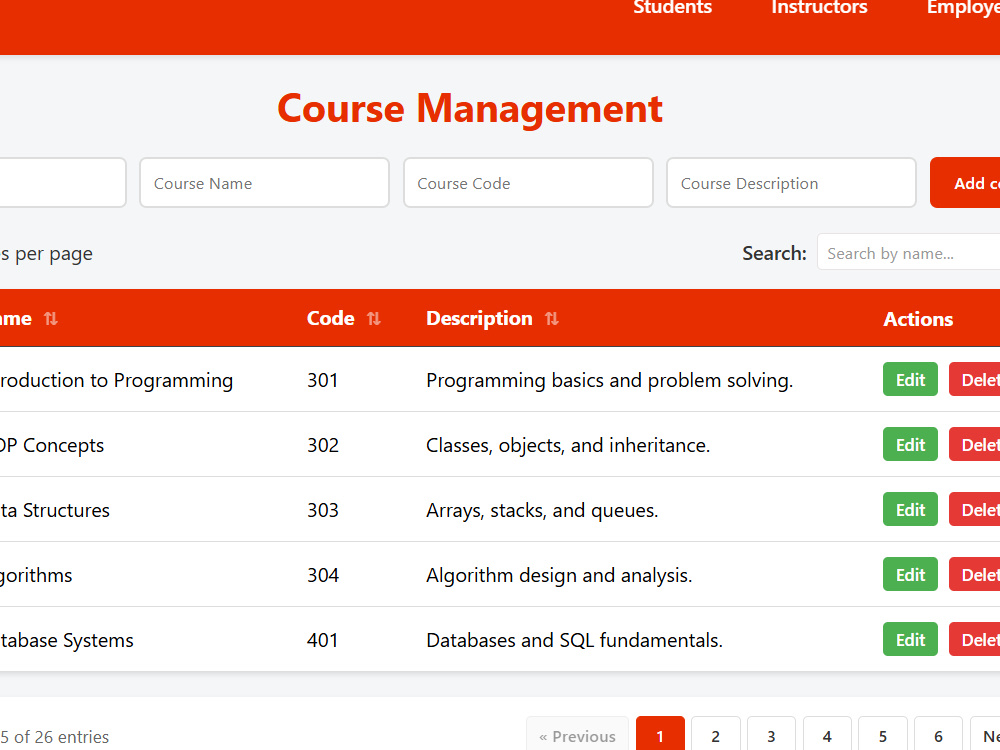Select the code cell 301
Image resolution: width=1000 pixels, height=750 pixels.
click(x=322, y=380)
